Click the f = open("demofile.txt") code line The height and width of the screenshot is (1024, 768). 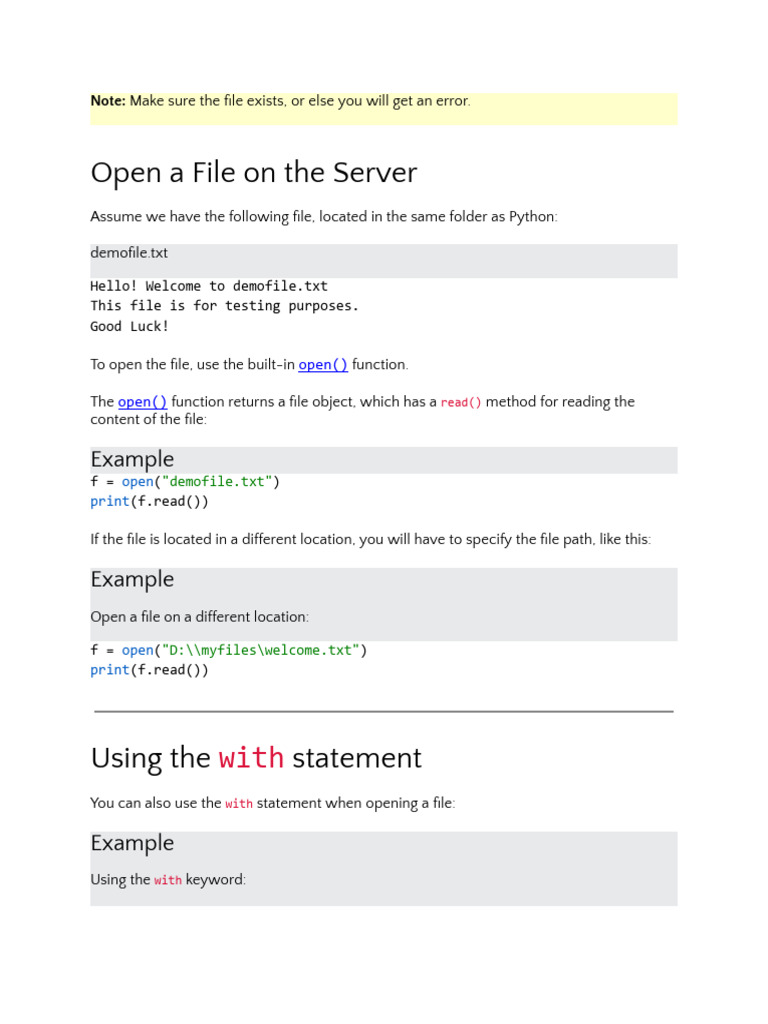click(x=185, y=482)
